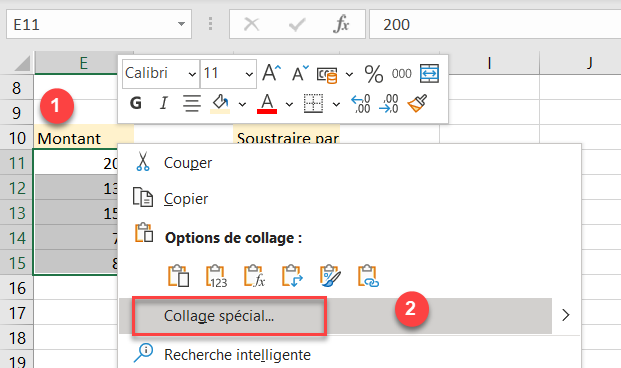Open the Name Box dropdown
The width and height of the screenshot is (621, 368).
pos(181,24)
